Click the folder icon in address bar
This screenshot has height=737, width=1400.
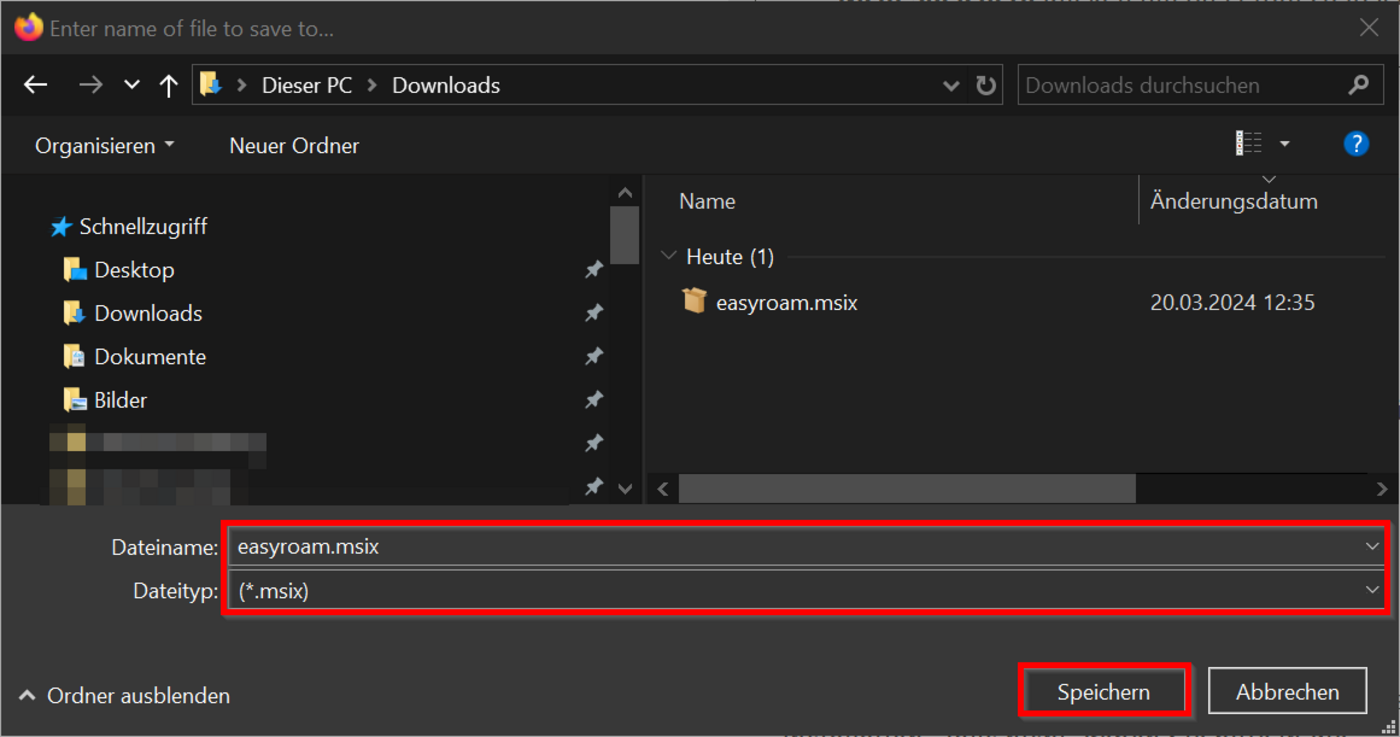coord(211,85)
